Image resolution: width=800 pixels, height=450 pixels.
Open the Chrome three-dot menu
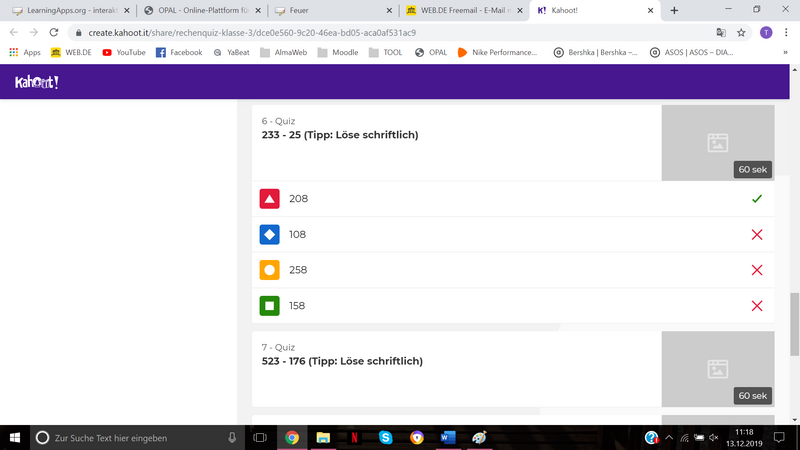click(x=787, y=32)
